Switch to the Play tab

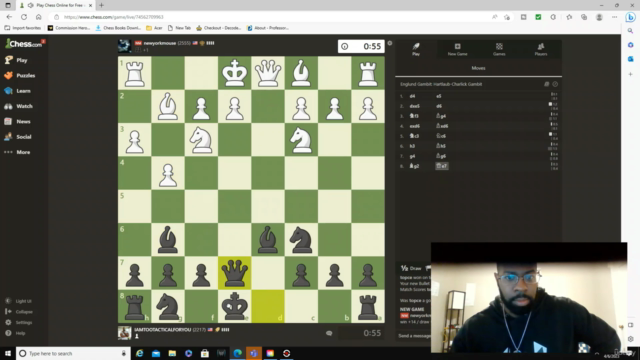pyautogui.click(x=416, y=49)
